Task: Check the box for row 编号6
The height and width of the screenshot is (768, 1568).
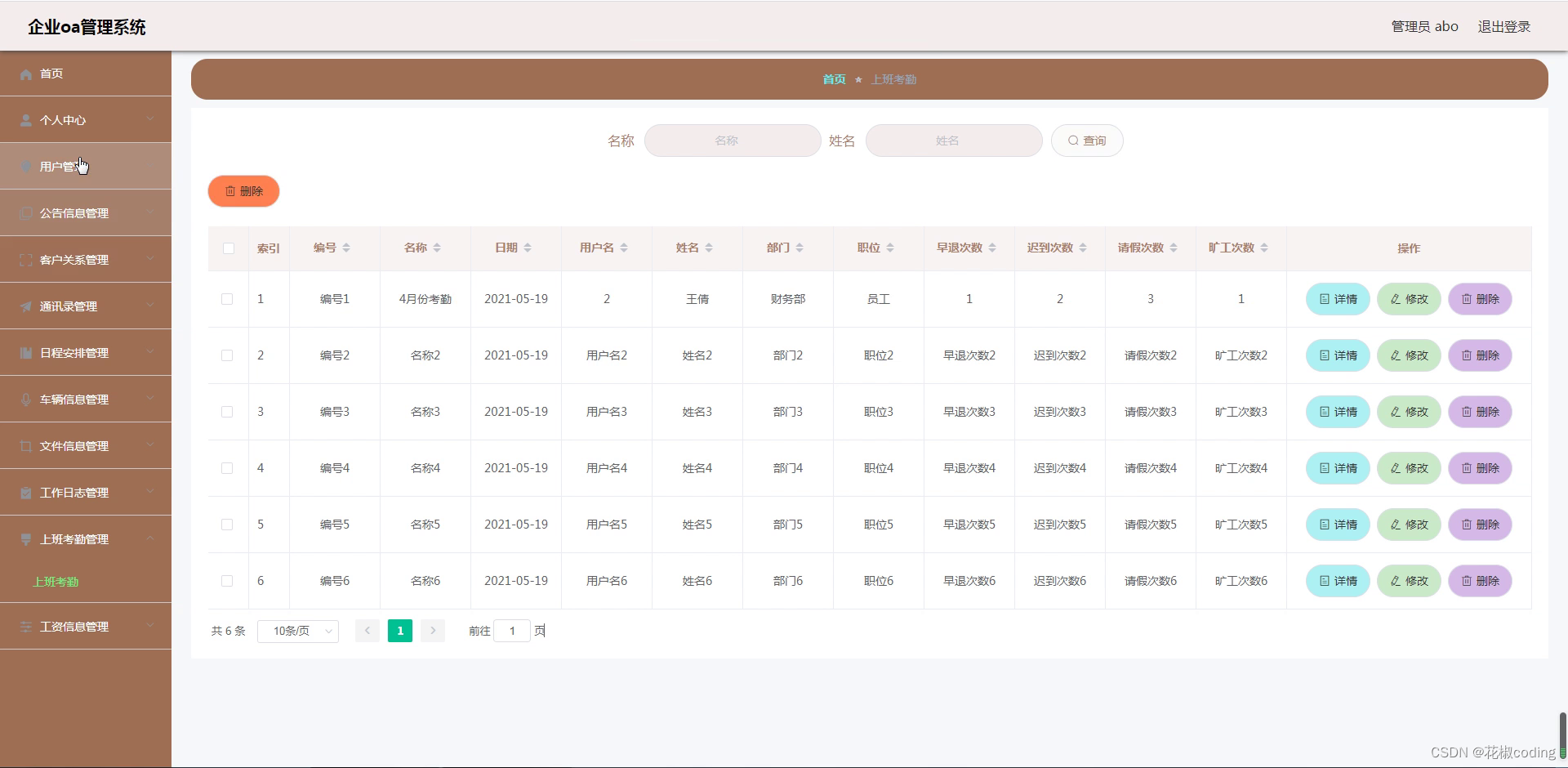Action: point(227,581)
